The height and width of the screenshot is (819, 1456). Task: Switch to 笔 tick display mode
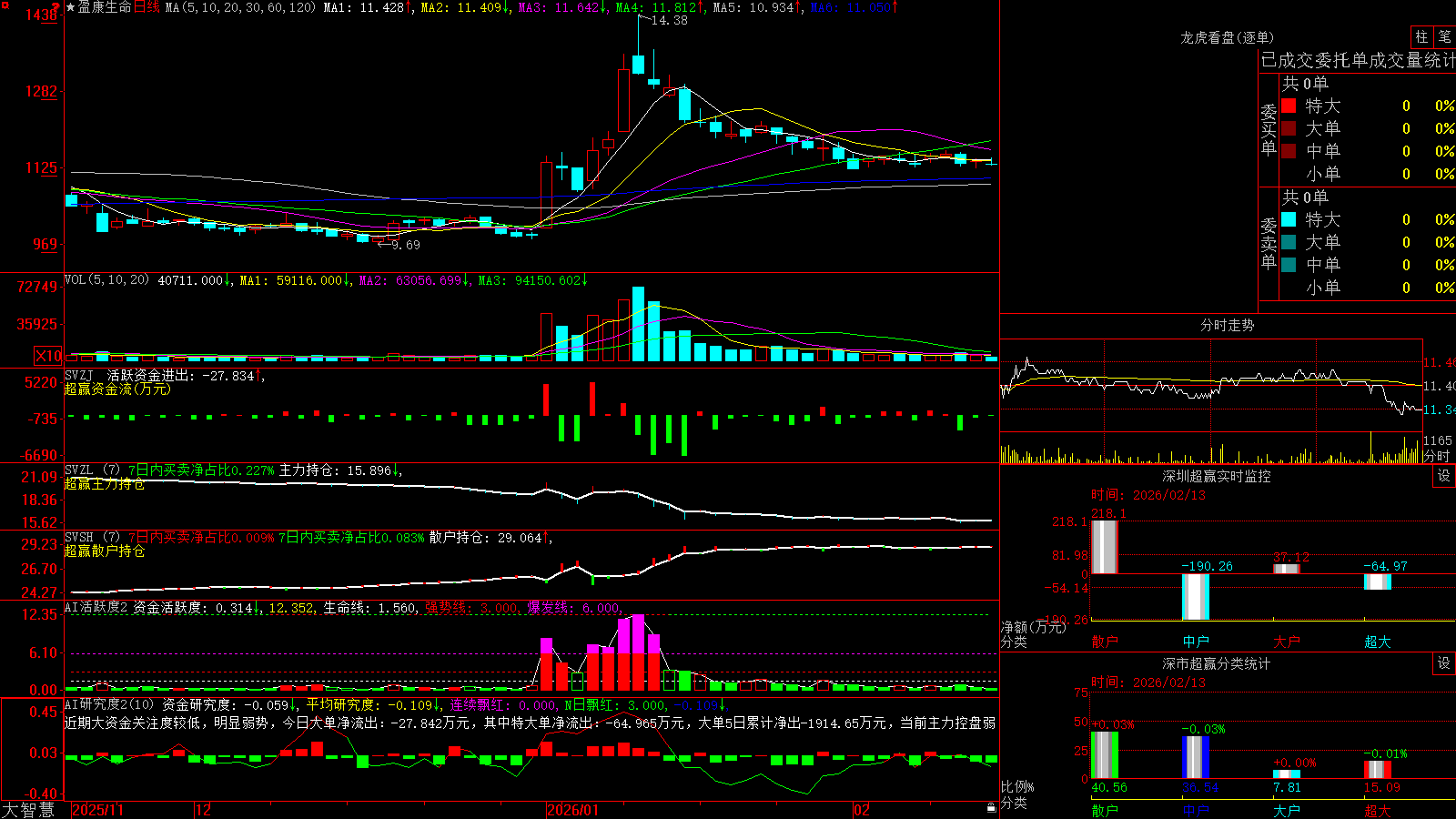click(x=1444, y=36)
